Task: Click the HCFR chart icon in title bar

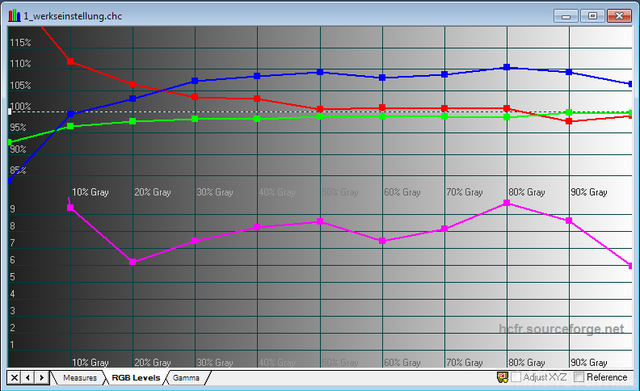Action: [x=14, y=16]
